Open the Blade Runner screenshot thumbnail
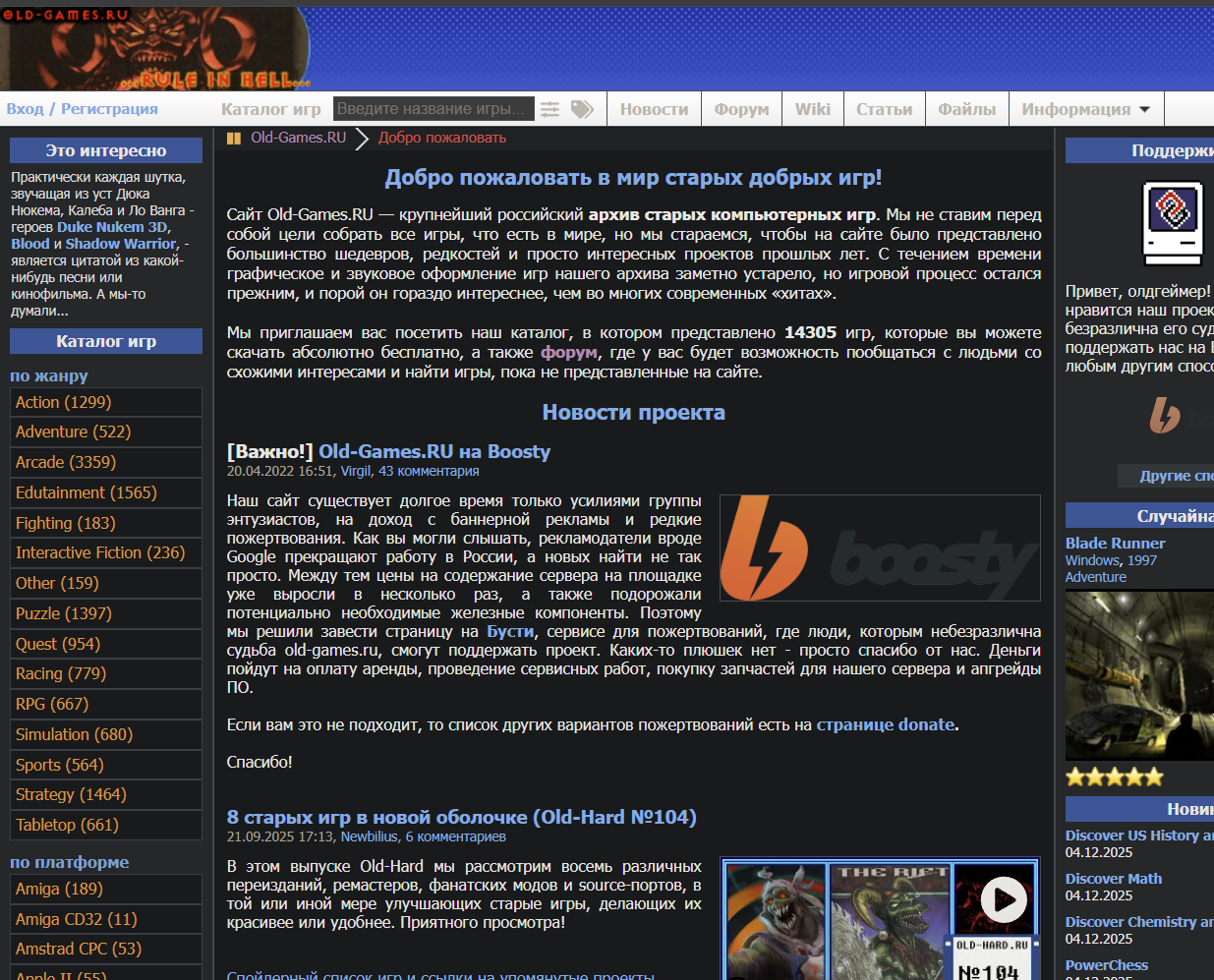1214x980 pixels. click(1139, 675)
